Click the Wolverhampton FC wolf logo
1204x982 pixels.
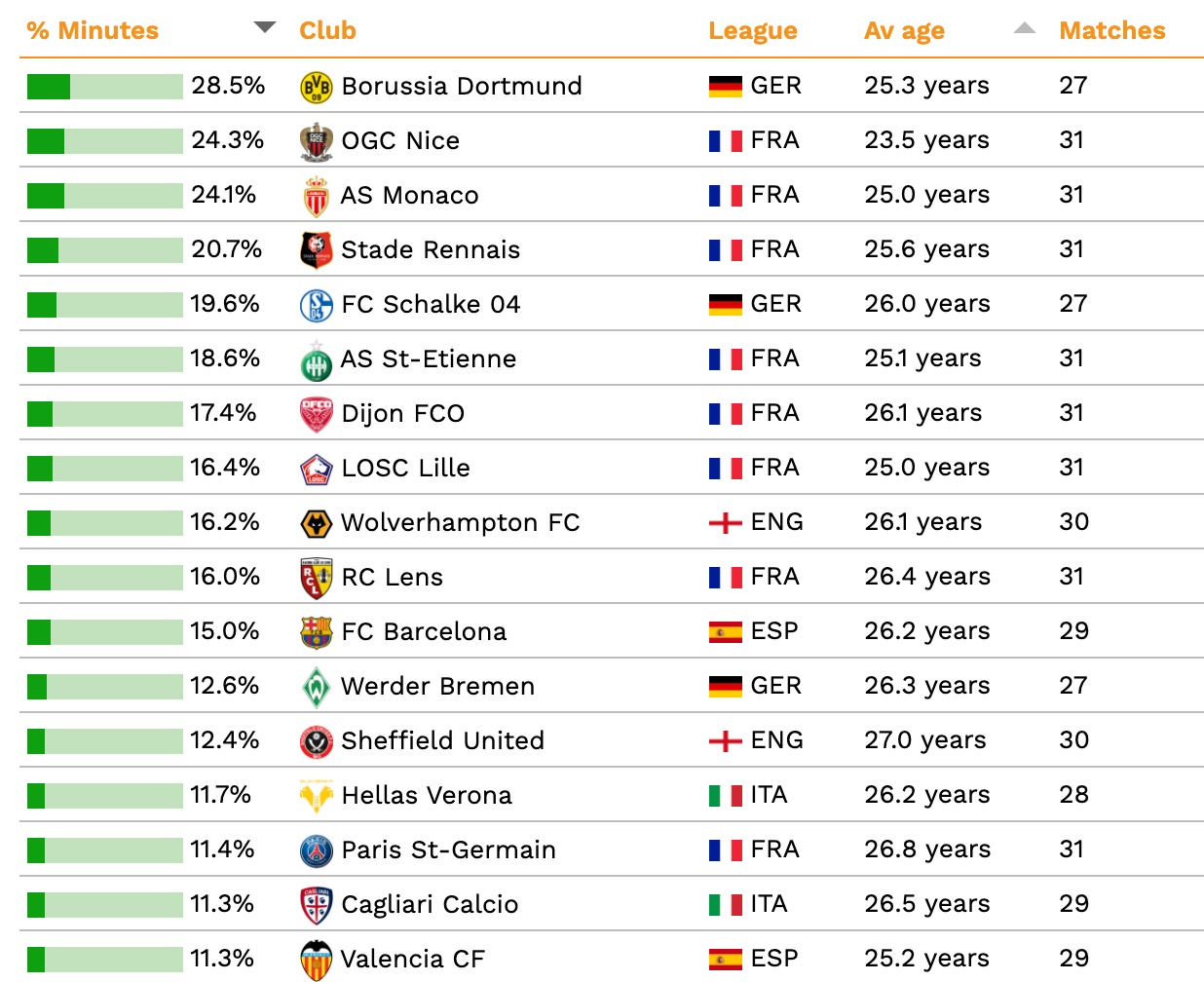coord(316,523)
